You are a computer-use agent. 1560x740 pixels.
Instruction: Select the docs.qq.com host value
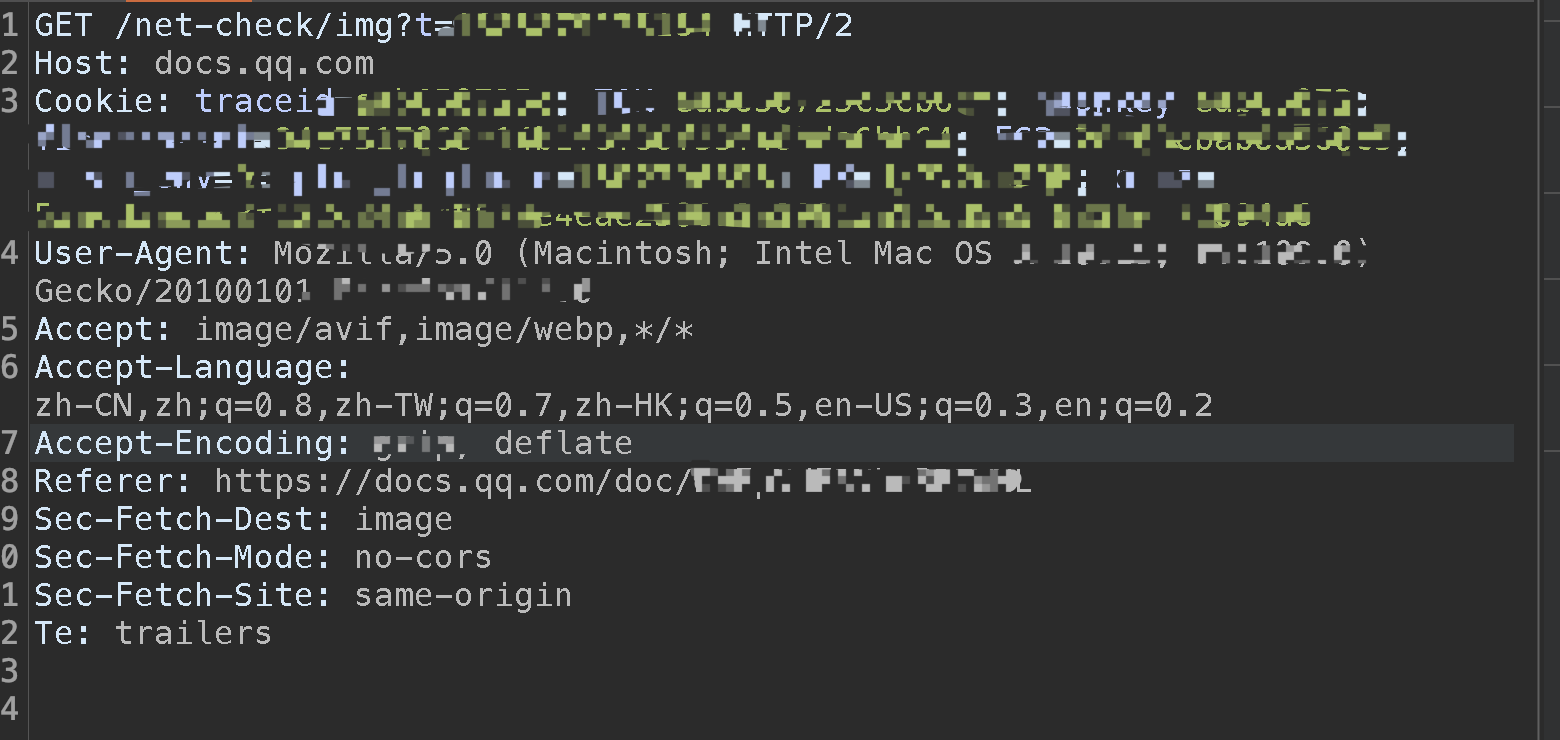tap(264, 64)
